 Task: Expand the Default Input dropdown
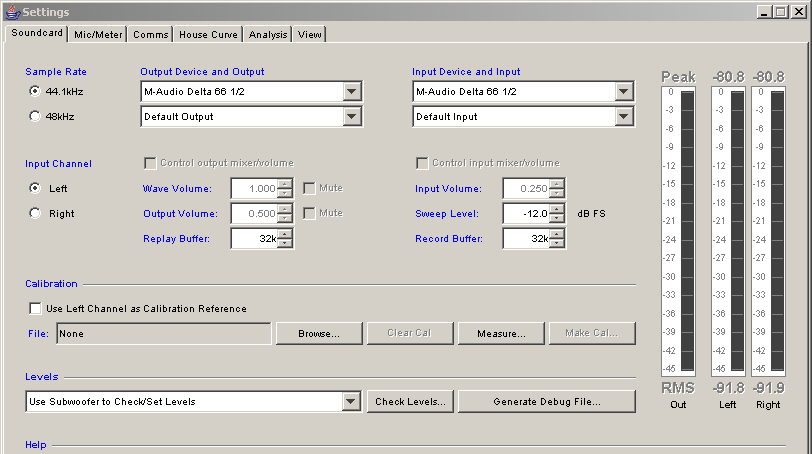point(623,117)
